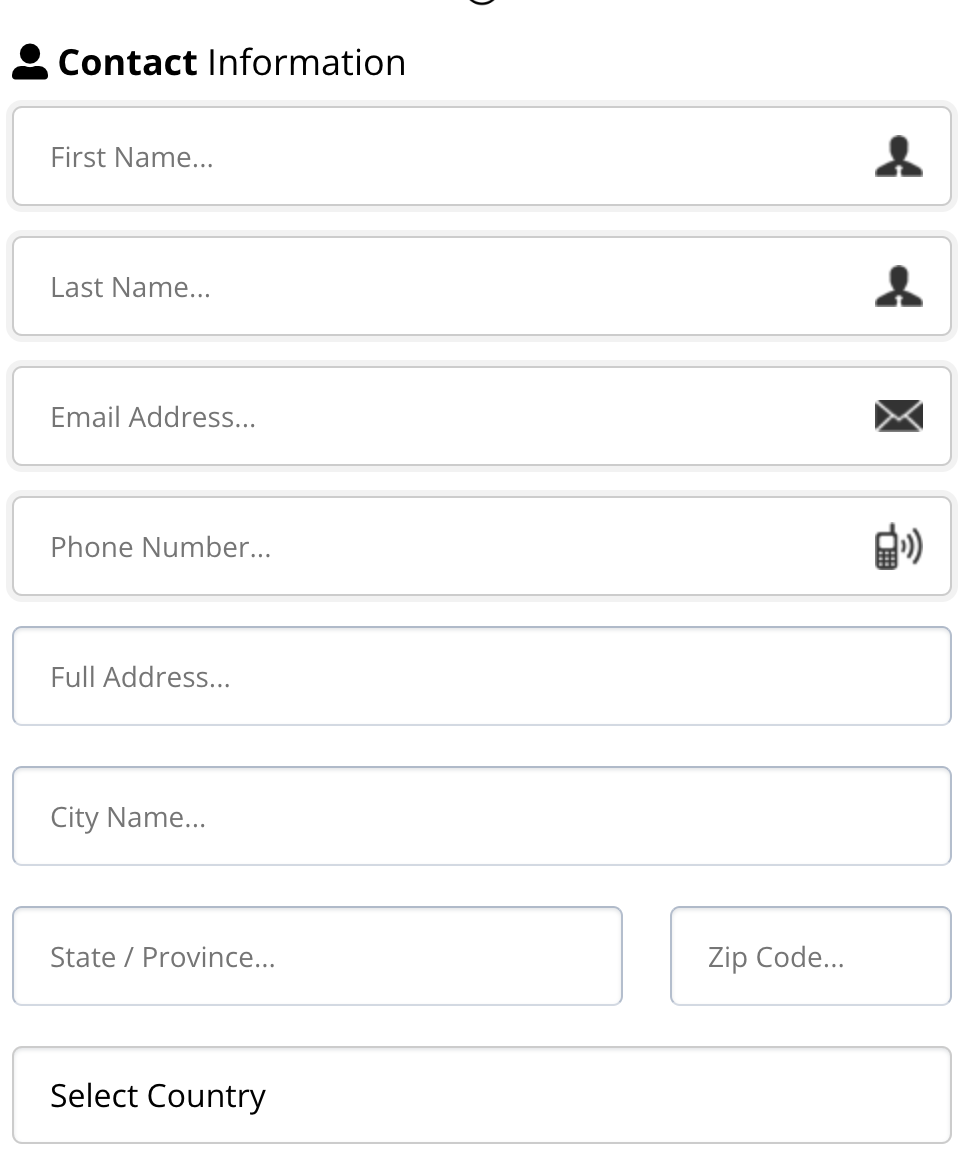Click the person icon beside Contact heading
This screenshot has width=972, height=1168.
[x=30, y=63]
